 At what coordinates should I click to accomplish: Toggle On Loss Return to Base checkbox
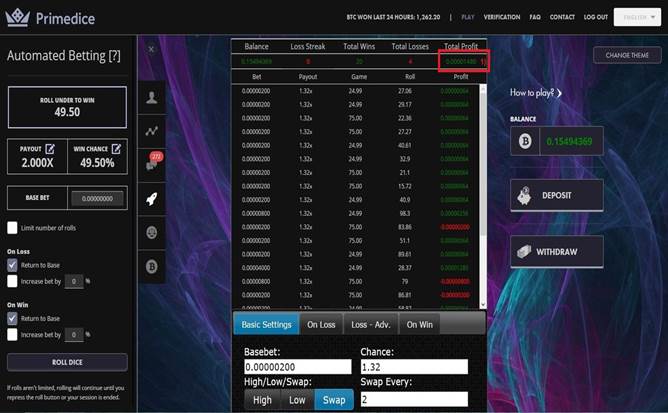point(13,265)
